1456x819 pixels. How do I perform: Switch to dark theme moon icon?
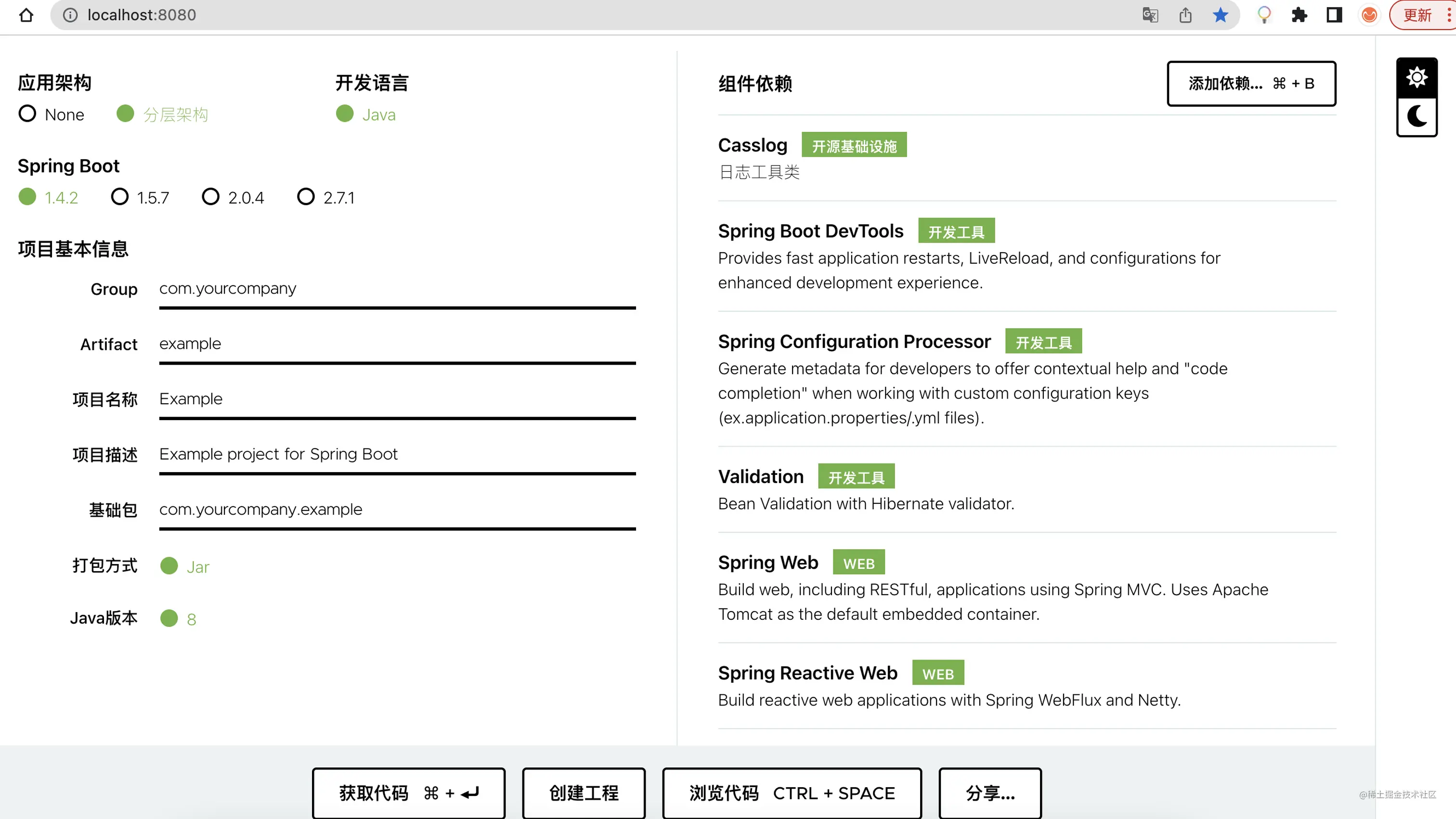click(x=1417, y=117)
